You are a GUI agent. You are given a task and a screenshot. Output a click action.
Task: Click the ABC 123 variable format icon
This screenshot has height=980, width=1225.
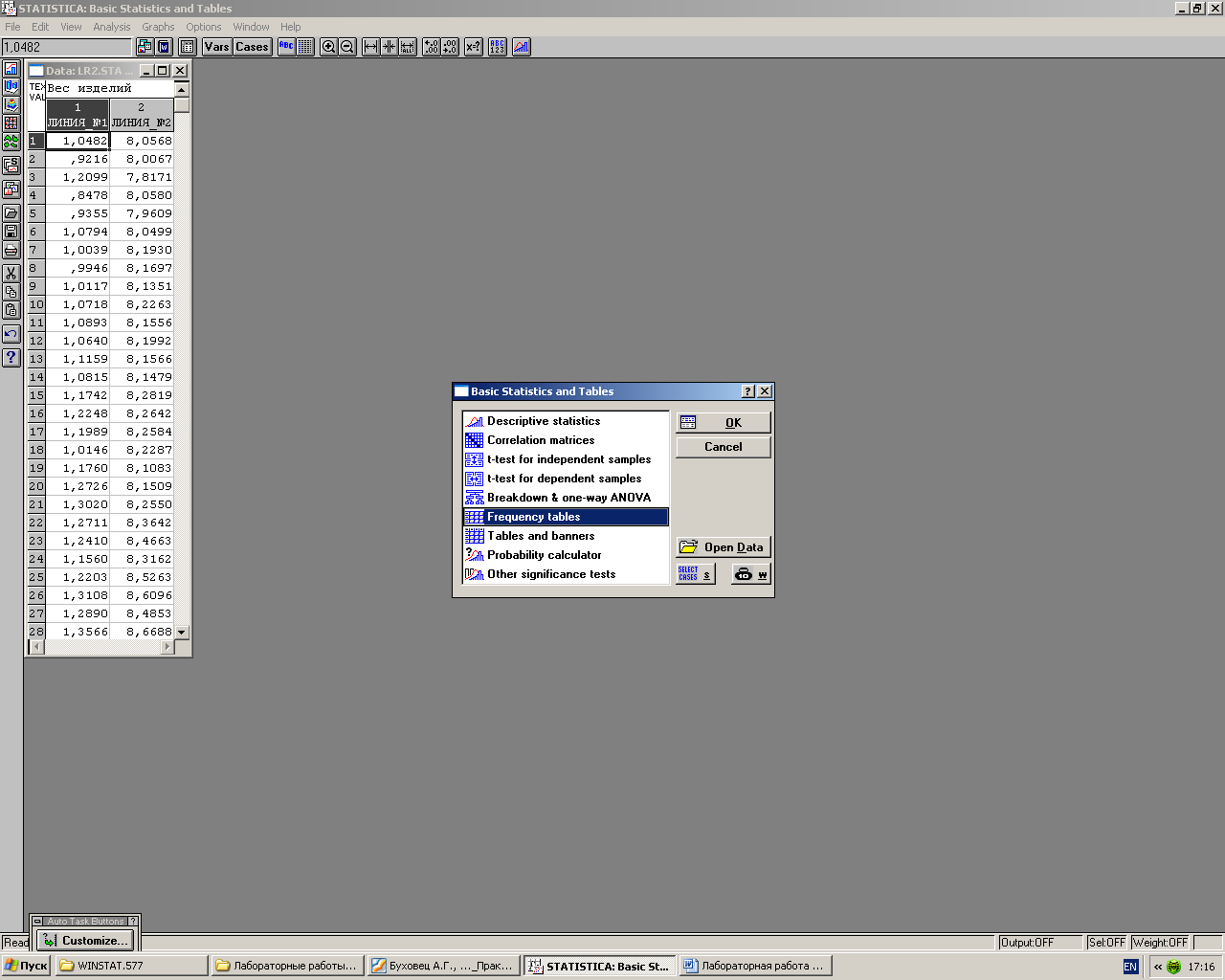(498, 47)
